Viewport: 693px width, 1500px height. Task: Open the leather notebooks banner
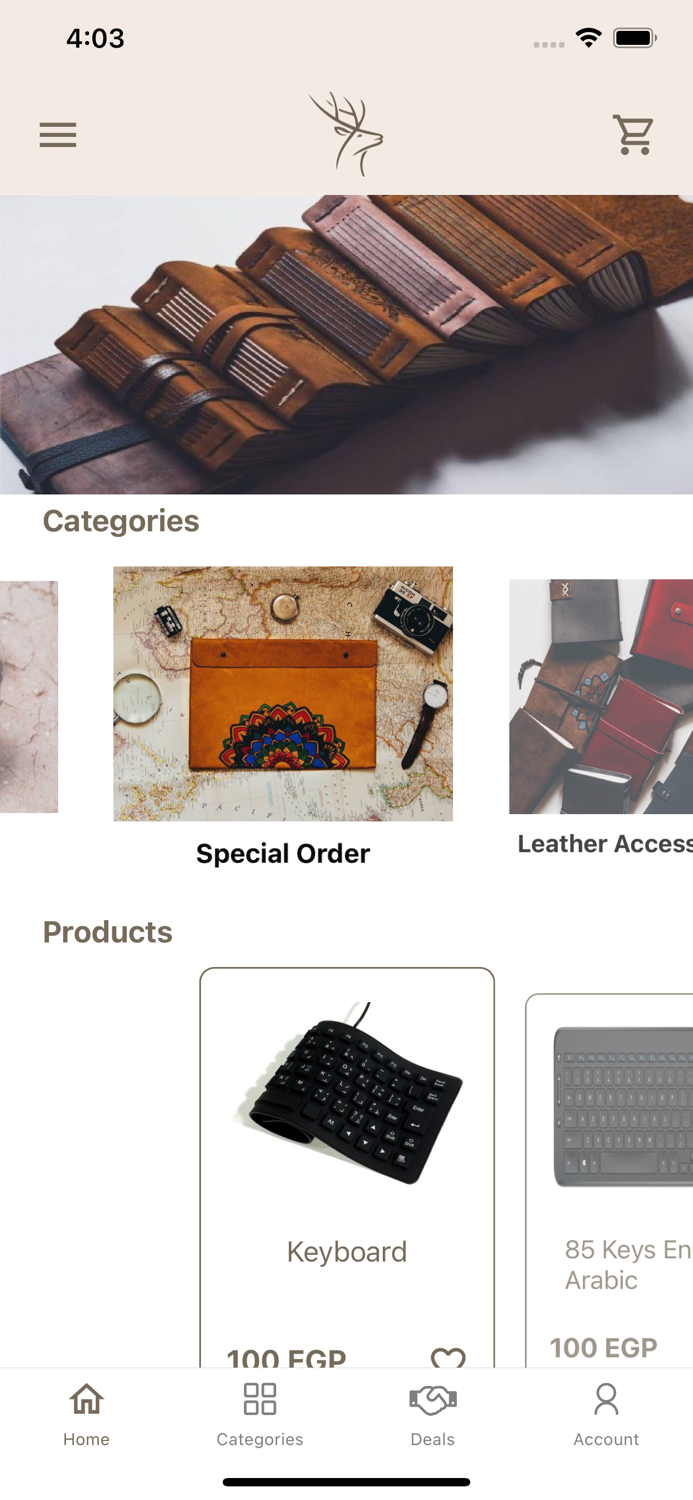346,344
